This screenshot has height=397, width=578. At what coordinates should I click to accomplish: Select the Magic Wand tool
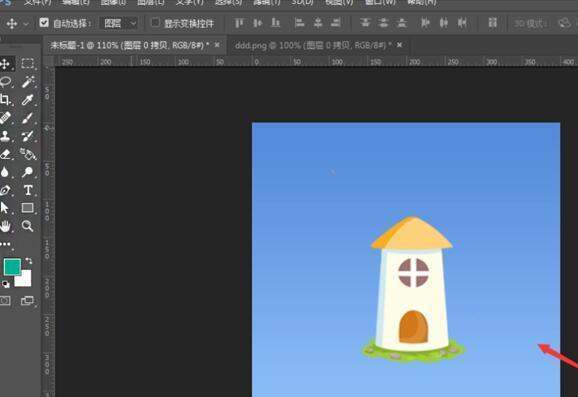click(x=28, y=82)
